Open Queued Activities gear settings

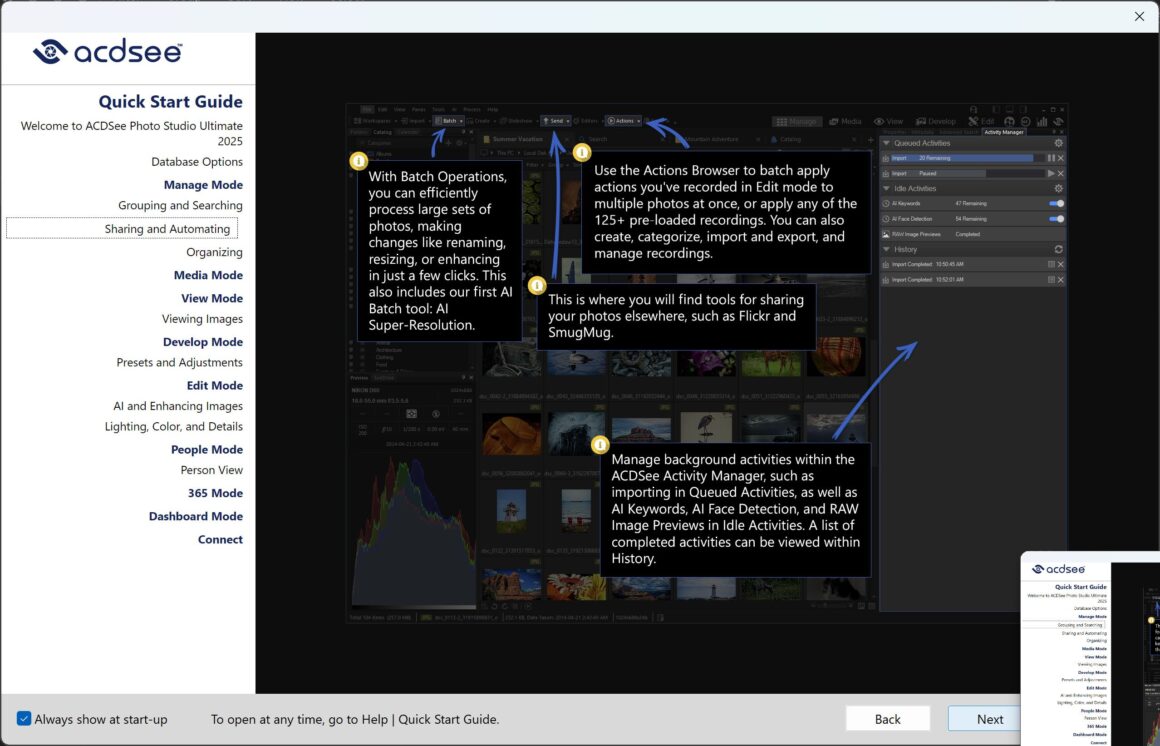(1059, 143)
